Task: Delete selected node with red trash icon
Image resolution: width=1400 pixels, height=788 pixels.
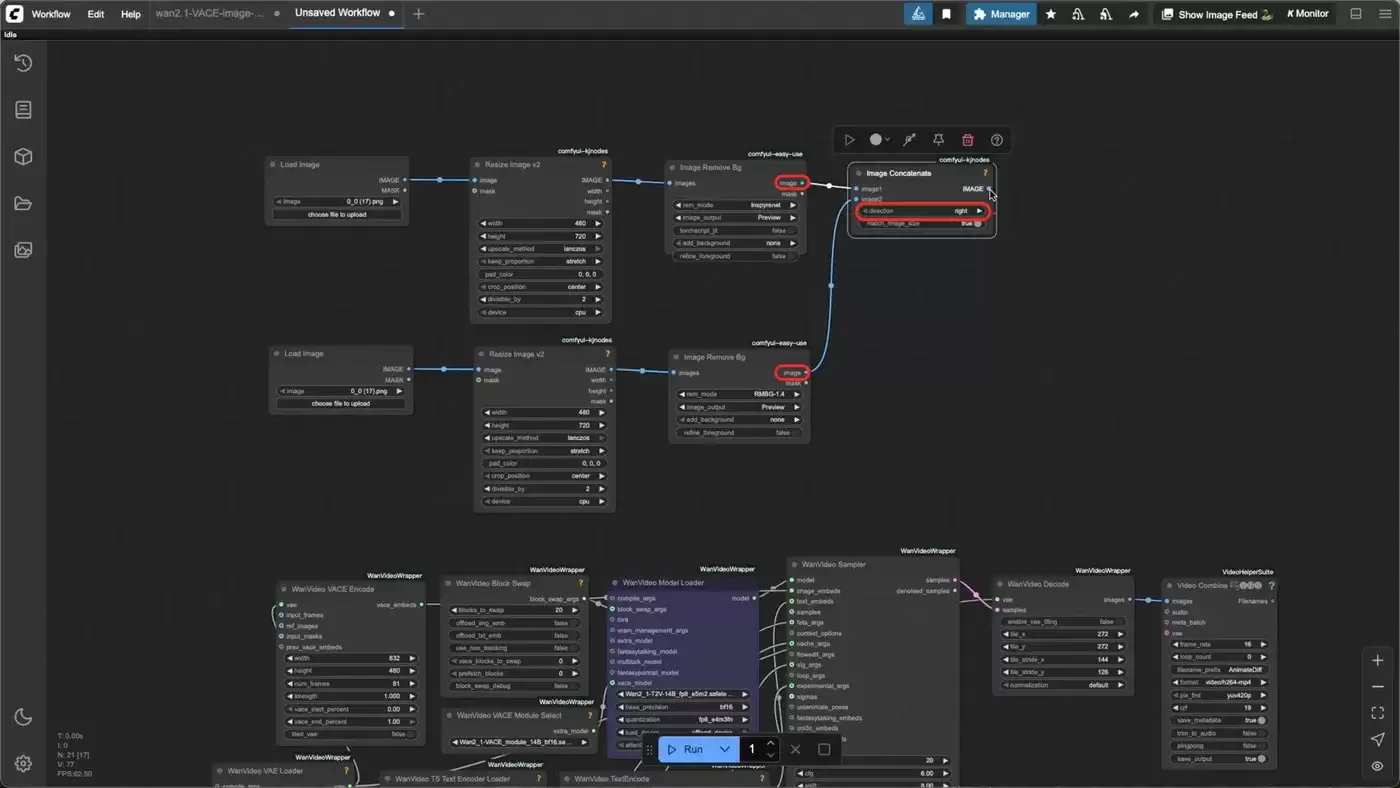Action: pyautogui.click(x=967, y=140)
